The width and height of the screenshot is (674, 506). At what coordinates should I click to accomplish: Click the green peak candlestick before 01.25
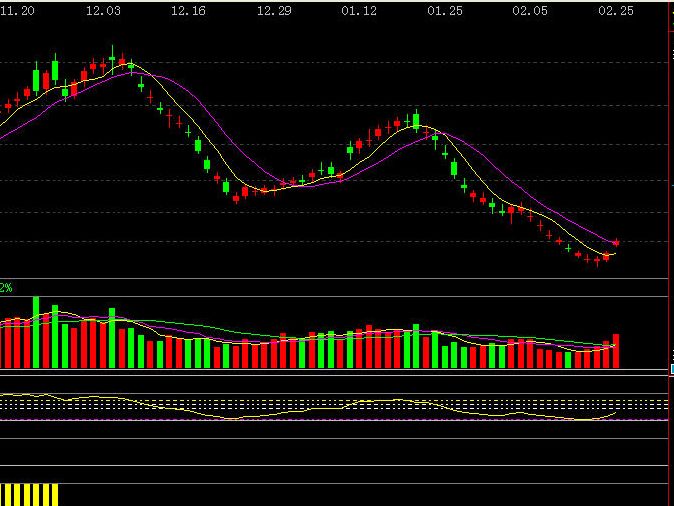click(x=416, y=121)
